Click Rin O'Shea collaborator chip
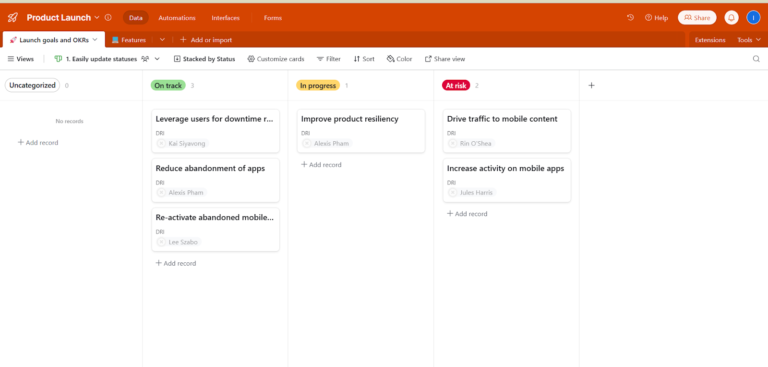Screen dimensions: 768x367 coord(471,144)
